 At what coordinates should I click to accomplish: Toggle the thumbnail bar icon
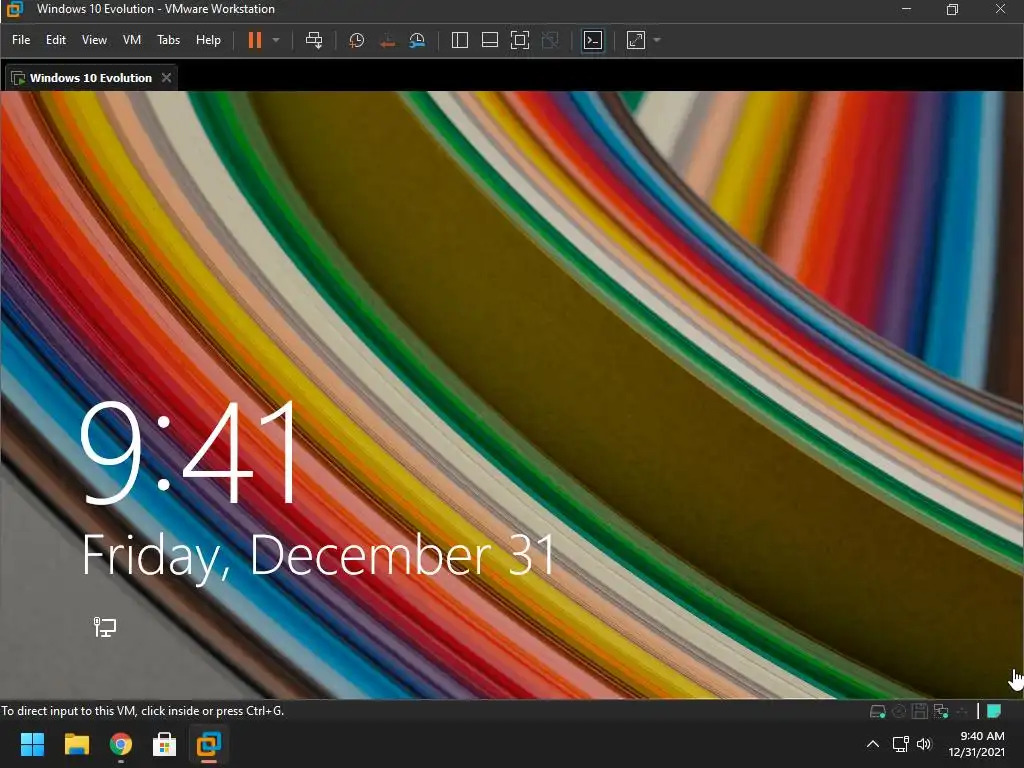pos(490,40)
